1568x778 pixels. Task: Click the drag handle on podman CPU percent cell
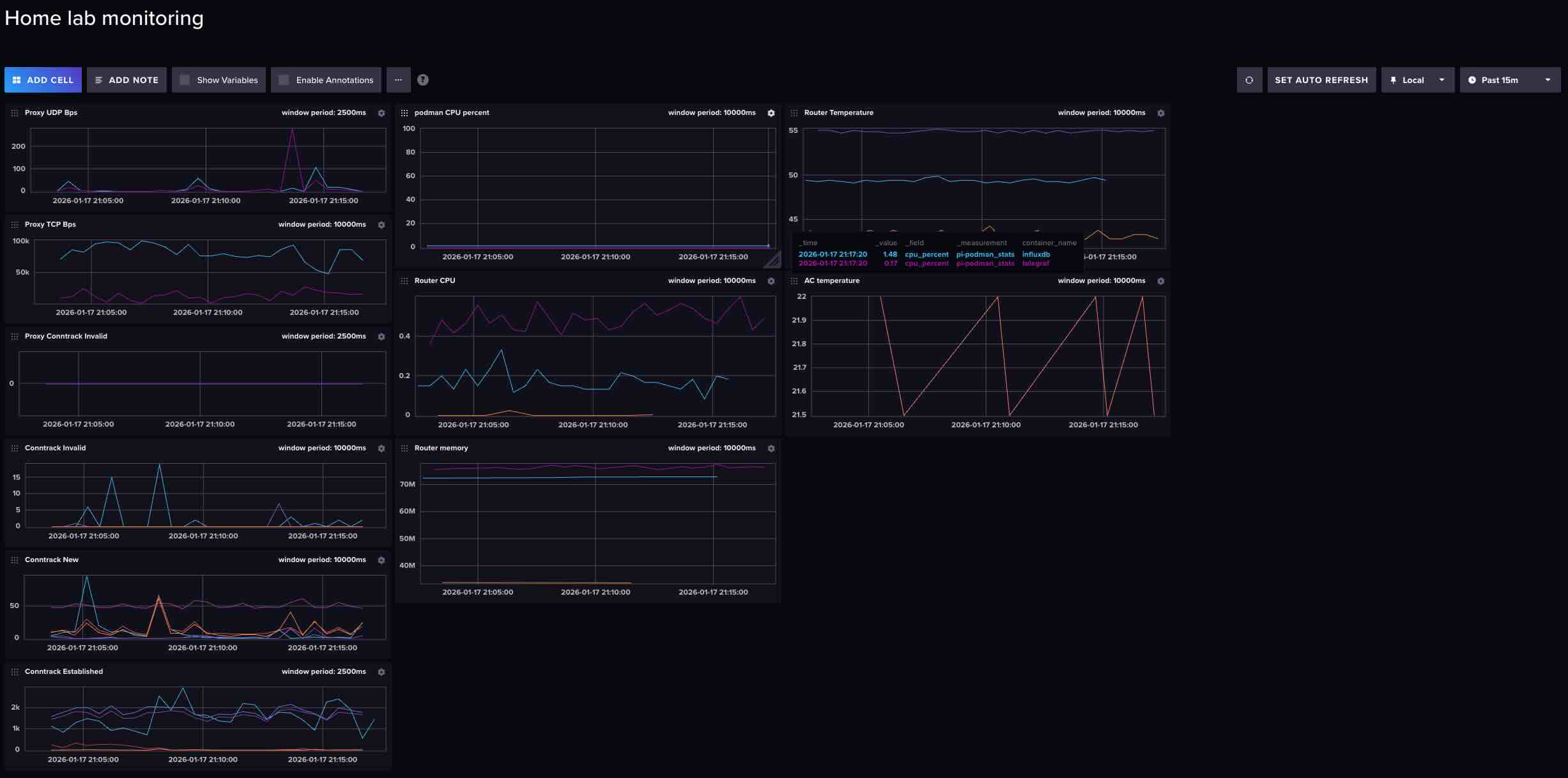[405, 113]
